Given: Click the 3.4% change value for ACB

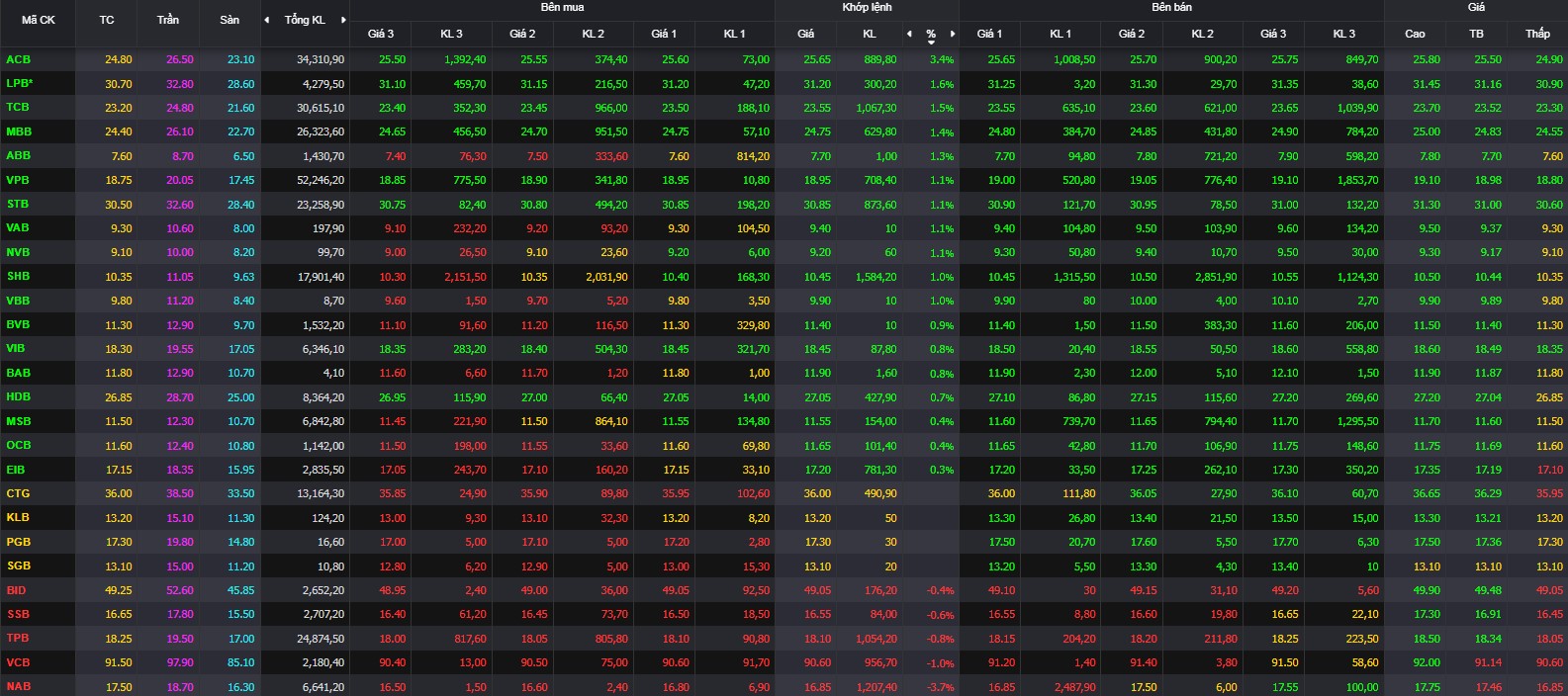Looking at the screenshot, I should tap(942, 59).
